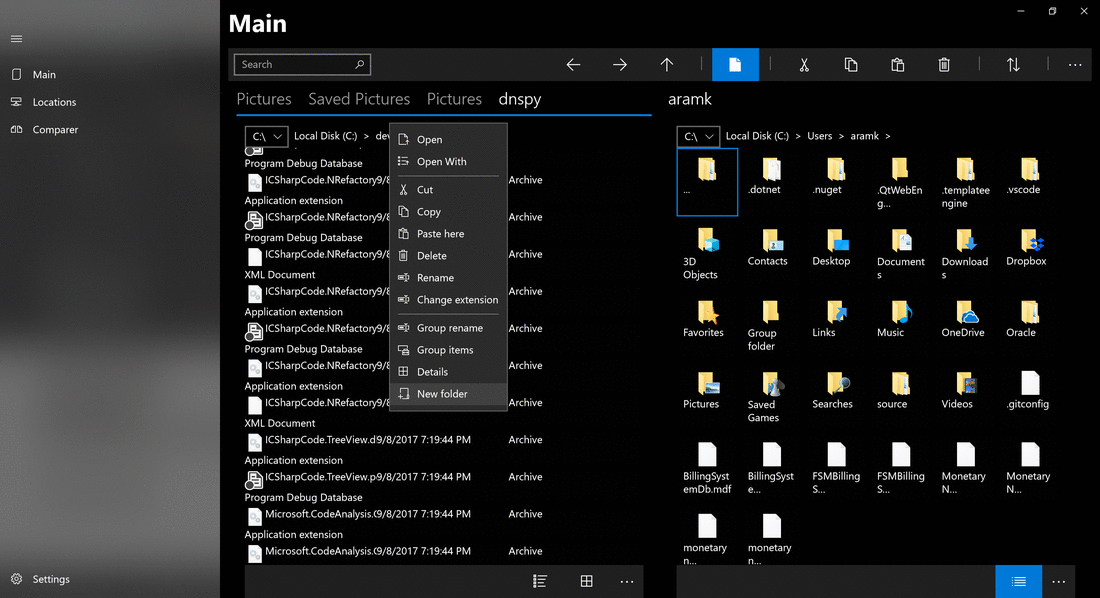1100x598 pixels.
Task: Expand the hamburger navigation menu
Action: [x=17, y=39]
